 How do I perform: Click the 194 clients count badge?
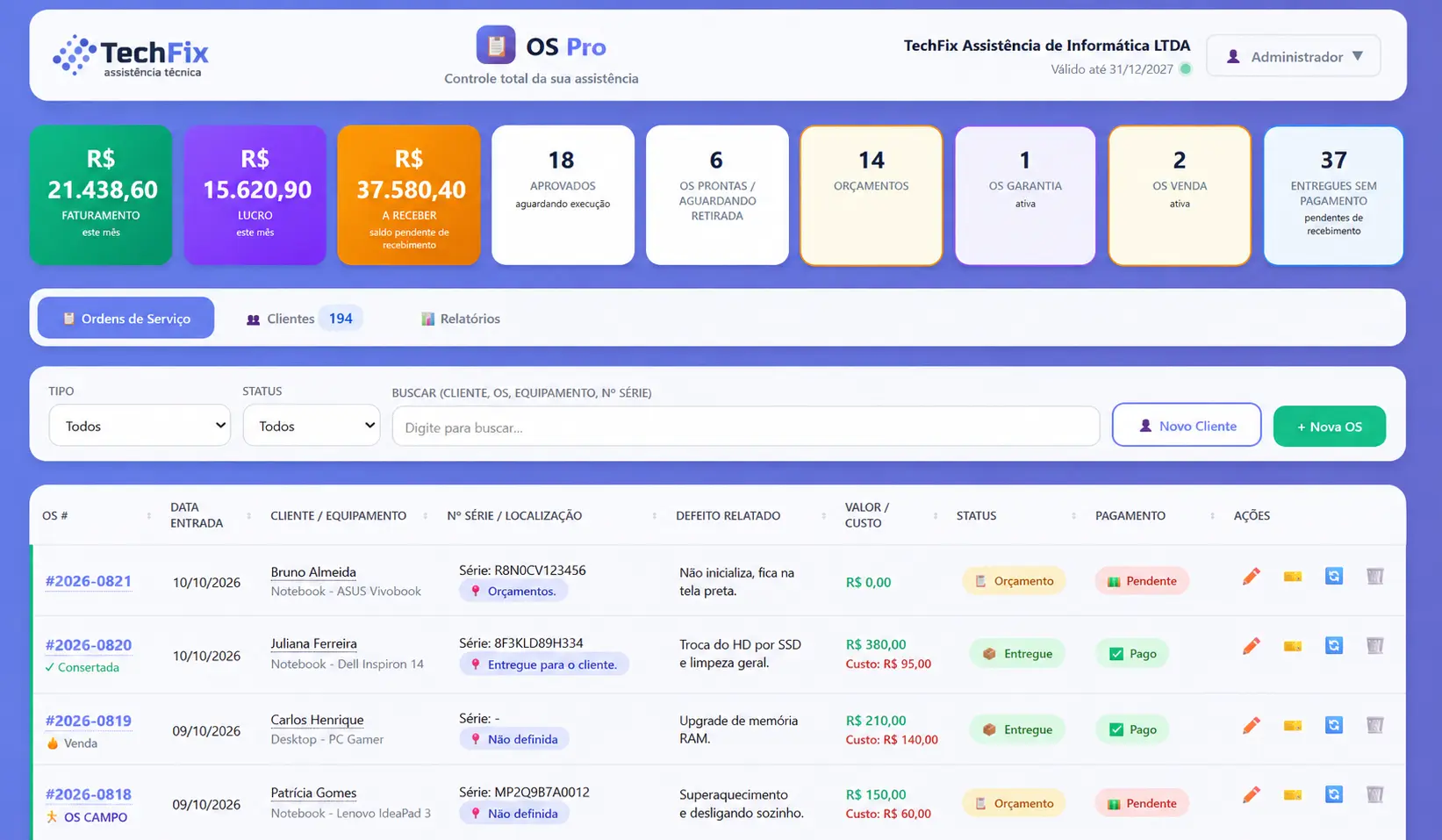(x=341, y=319)
